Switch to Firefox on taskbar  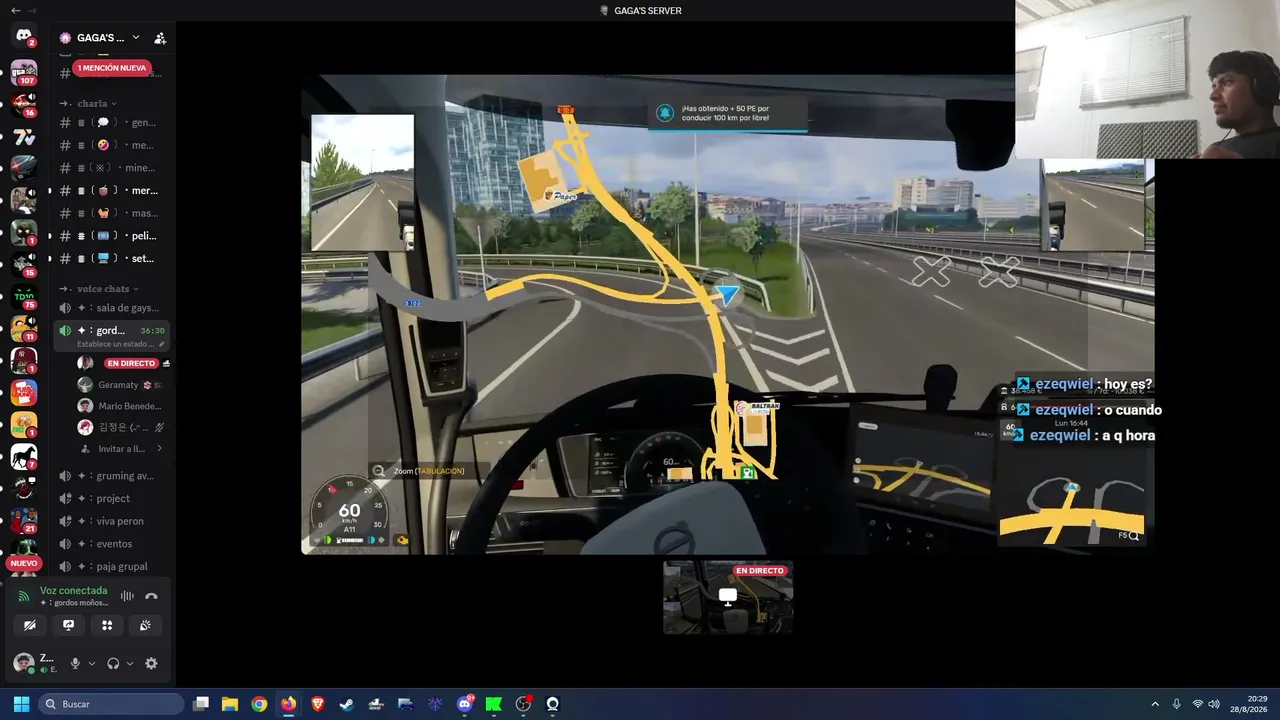click(x=288, y=704)
